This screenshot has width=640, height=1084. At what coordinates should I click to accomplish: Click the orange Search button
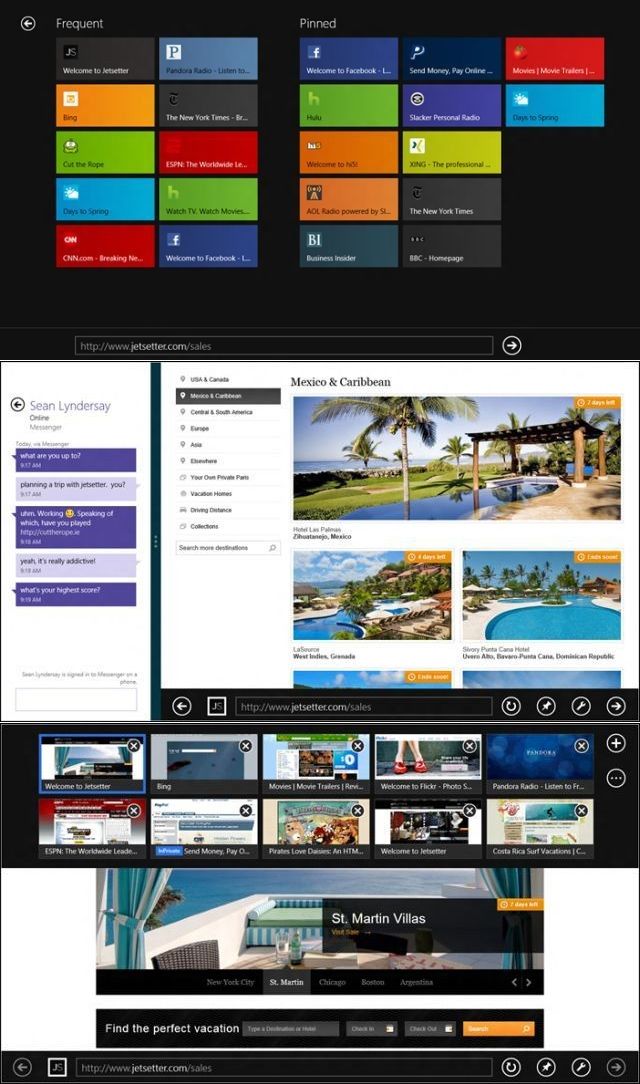[x=498, y=1029]
